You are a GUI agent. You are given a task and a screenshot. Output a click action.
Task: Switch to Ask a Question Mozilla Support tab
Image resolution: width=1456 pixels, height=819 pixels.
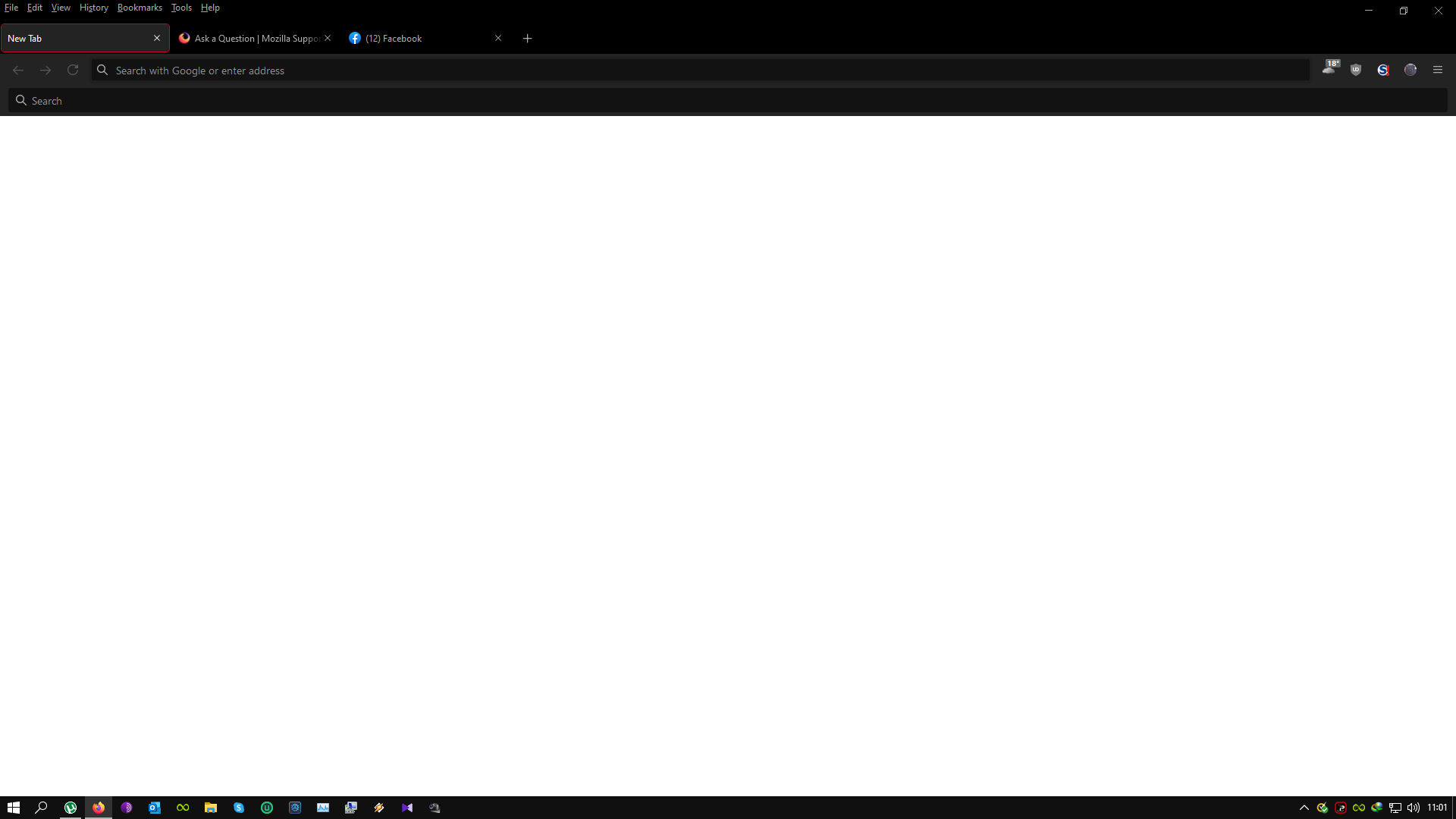(x=250, y=39)
